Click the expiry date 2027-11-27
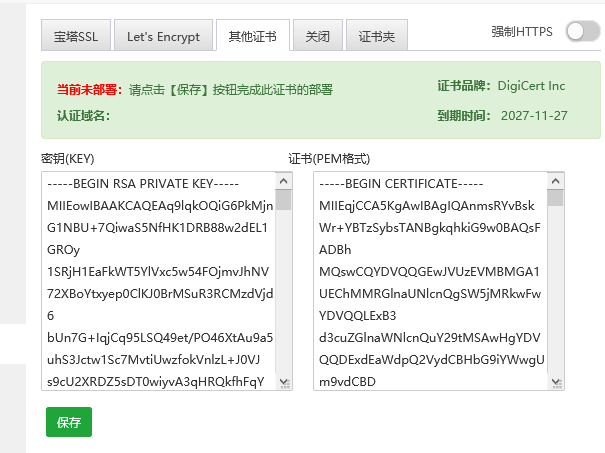Image resolution: width=605 pixels, height=453 pixels. tap(534, 115)
